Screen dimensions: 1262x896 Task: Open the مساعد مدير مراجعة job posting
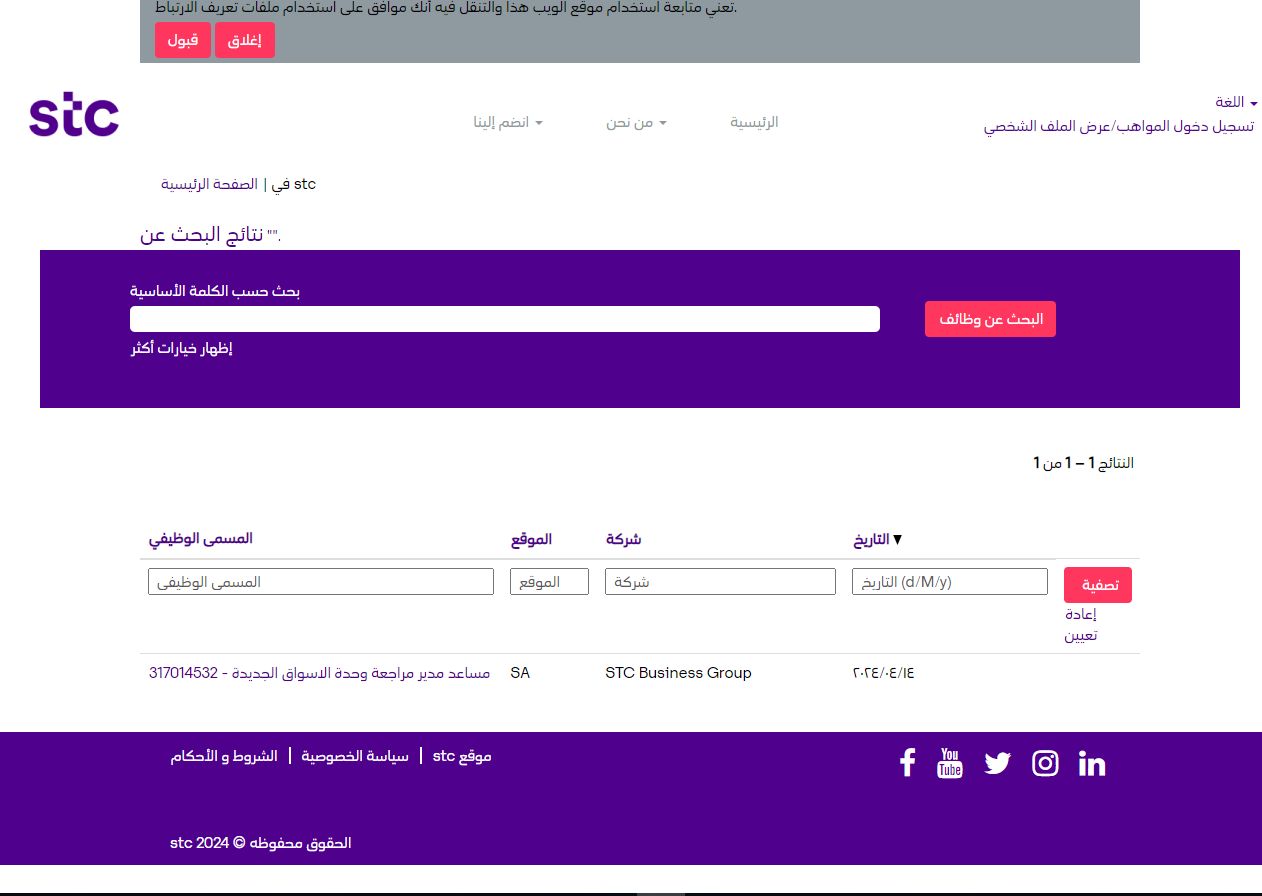(320, 673)
